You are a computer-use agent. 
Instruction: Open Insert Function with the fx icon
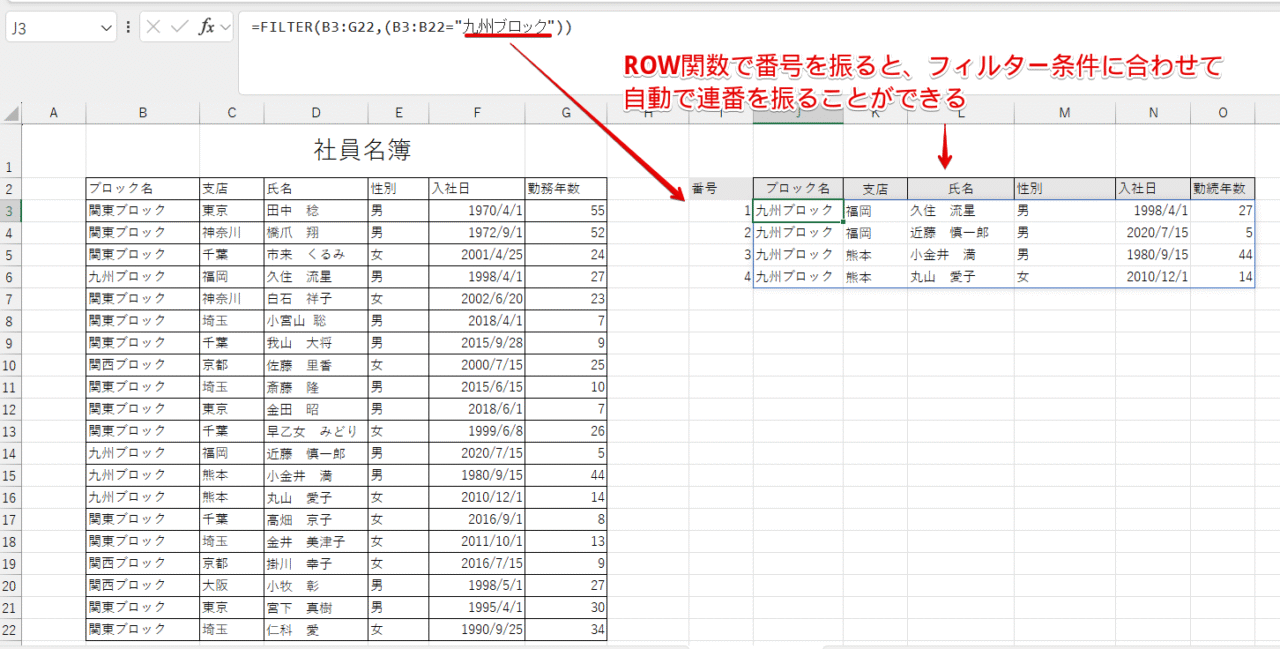[x=206, y=27]
